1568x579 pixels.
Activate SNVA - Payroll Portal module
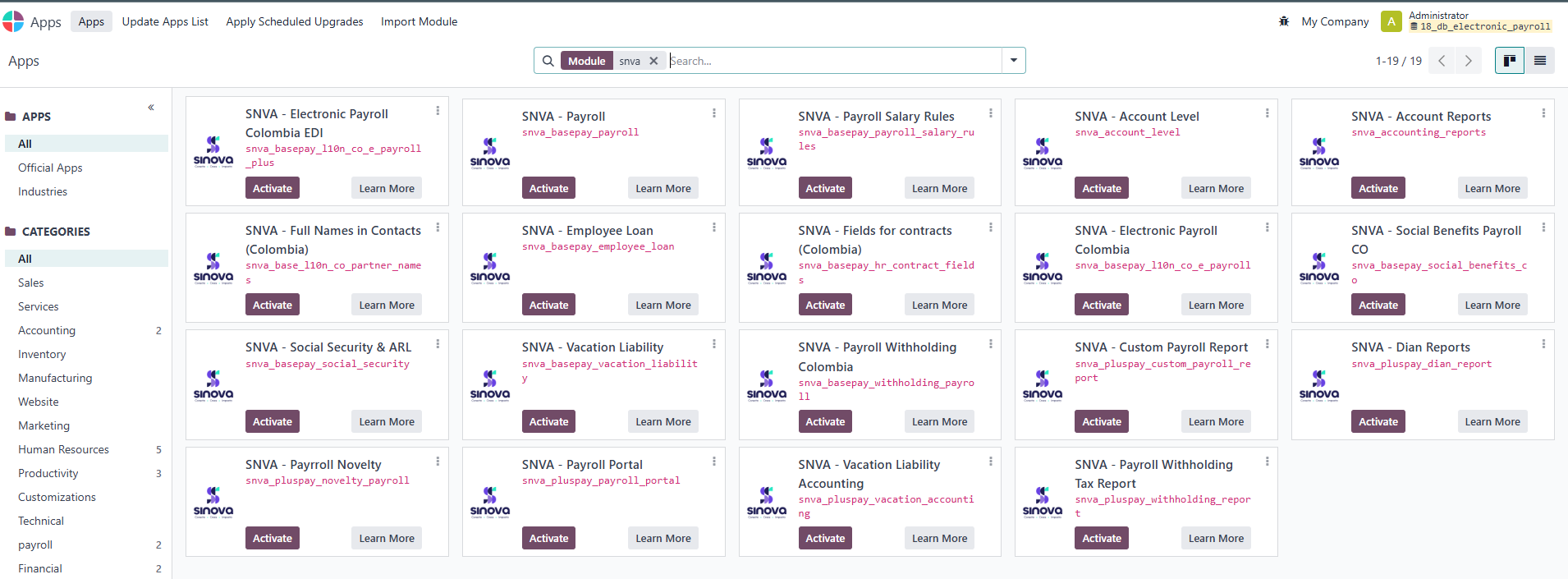tap(548, 538)
